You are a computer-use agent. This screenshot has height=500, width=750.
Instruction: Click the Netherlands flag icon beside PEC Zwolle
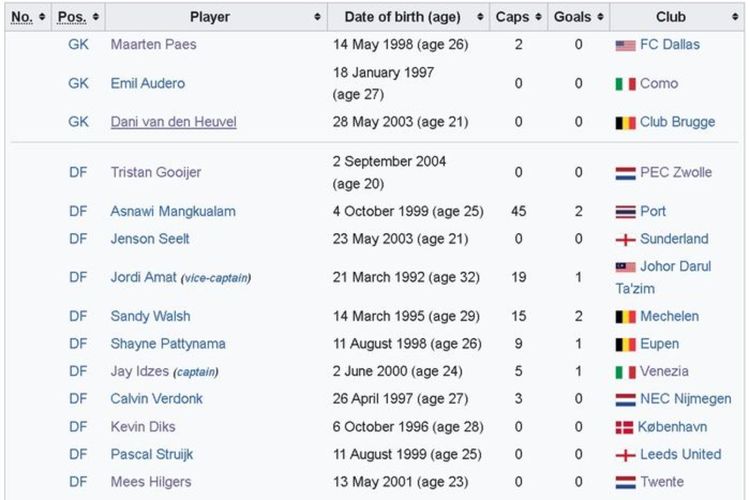pos(625,173)
